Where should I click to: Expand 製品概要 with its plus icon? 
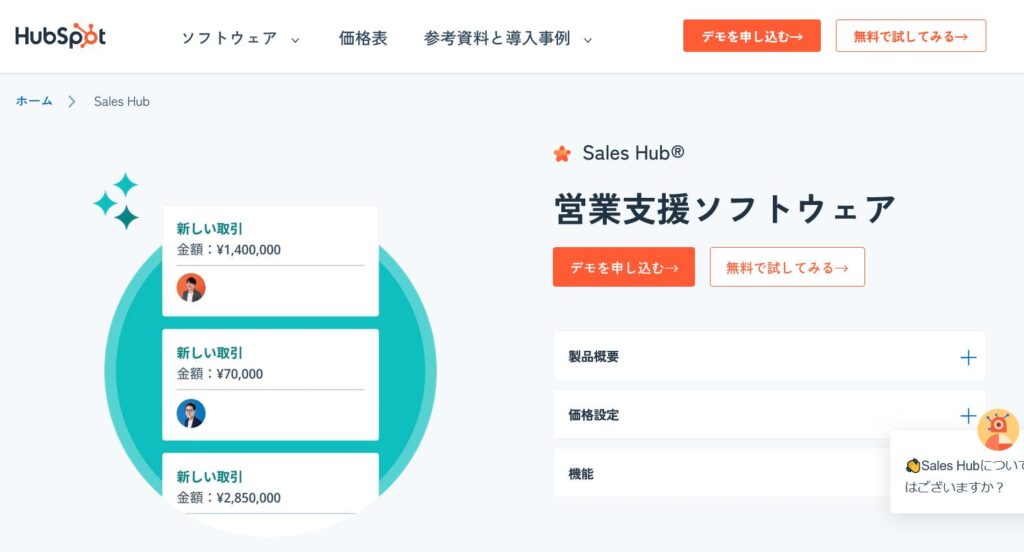[967, 357]
